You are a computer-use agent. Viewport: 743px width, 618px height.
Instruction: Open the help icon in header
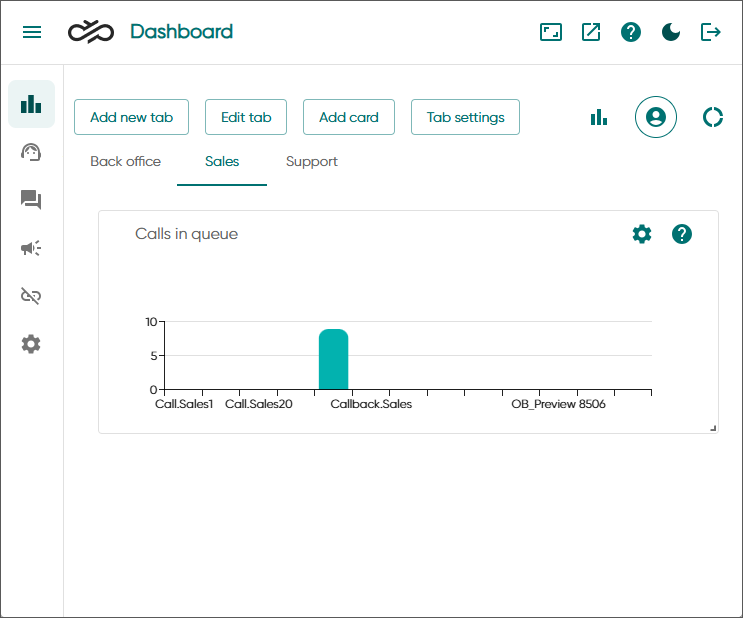(x=631, y=32)
